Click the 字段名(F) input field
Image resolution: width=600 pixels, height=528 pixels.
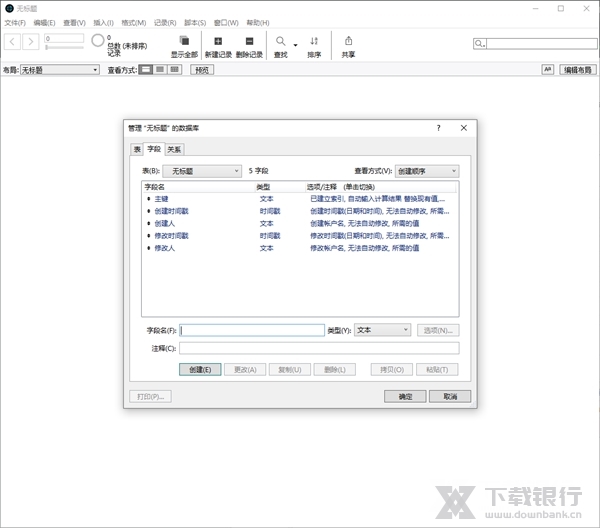pyautogui.click(x=252, y=330)
